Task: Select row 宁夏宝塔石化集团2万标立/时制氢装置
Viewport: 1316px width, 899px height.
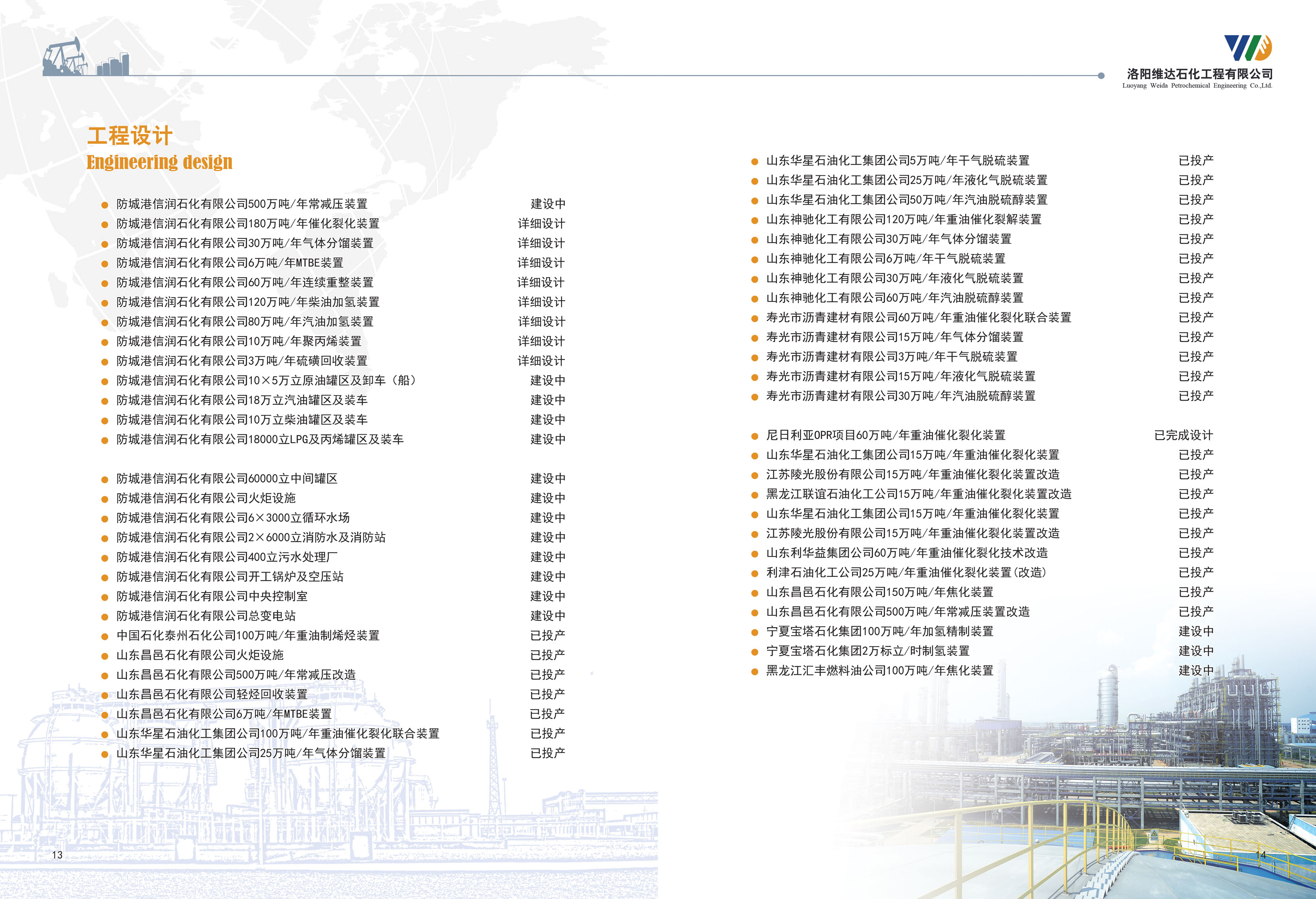Action: 982,651
